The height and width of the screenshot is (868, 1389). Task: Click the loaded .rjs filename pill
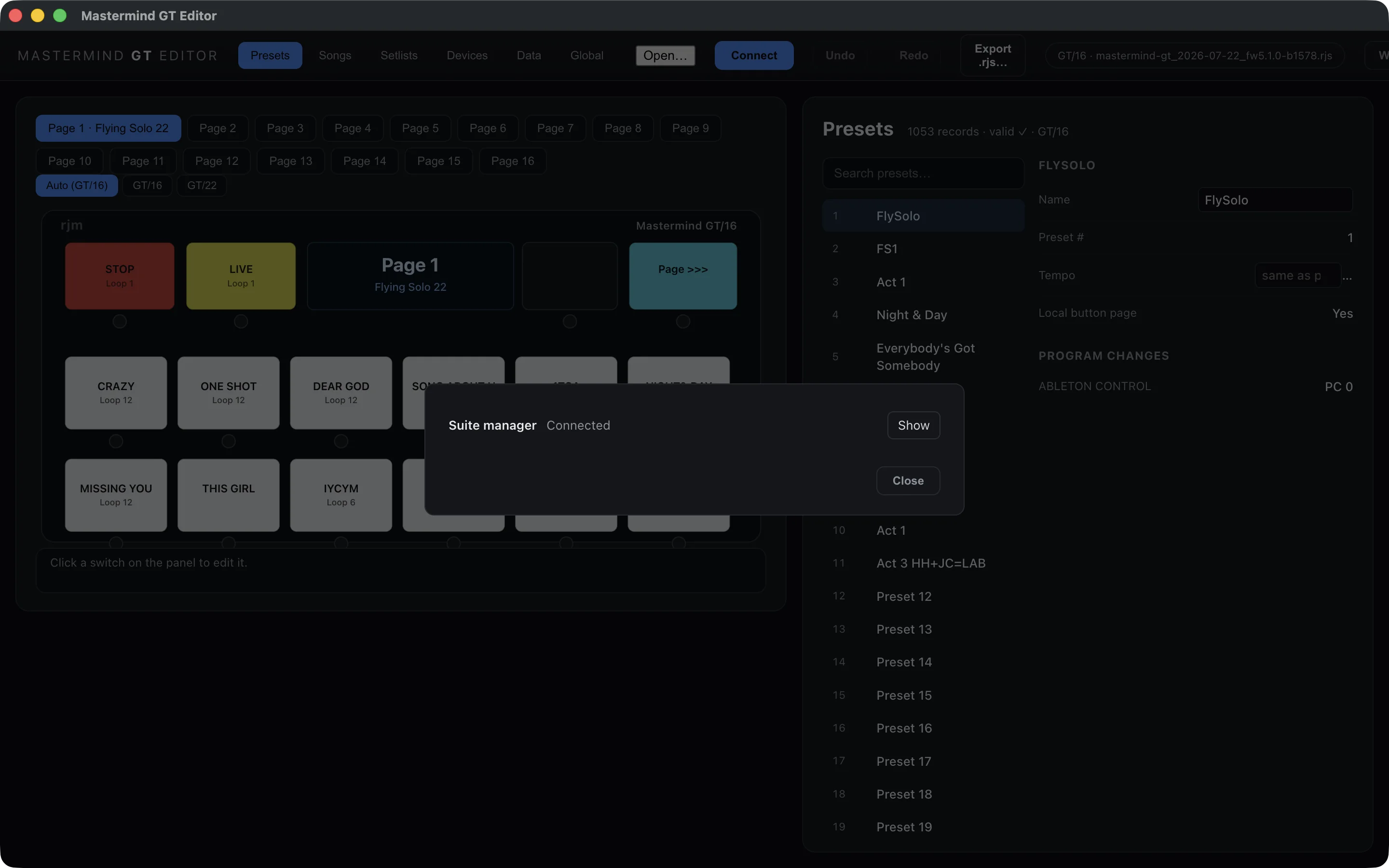coord(1195,55)
